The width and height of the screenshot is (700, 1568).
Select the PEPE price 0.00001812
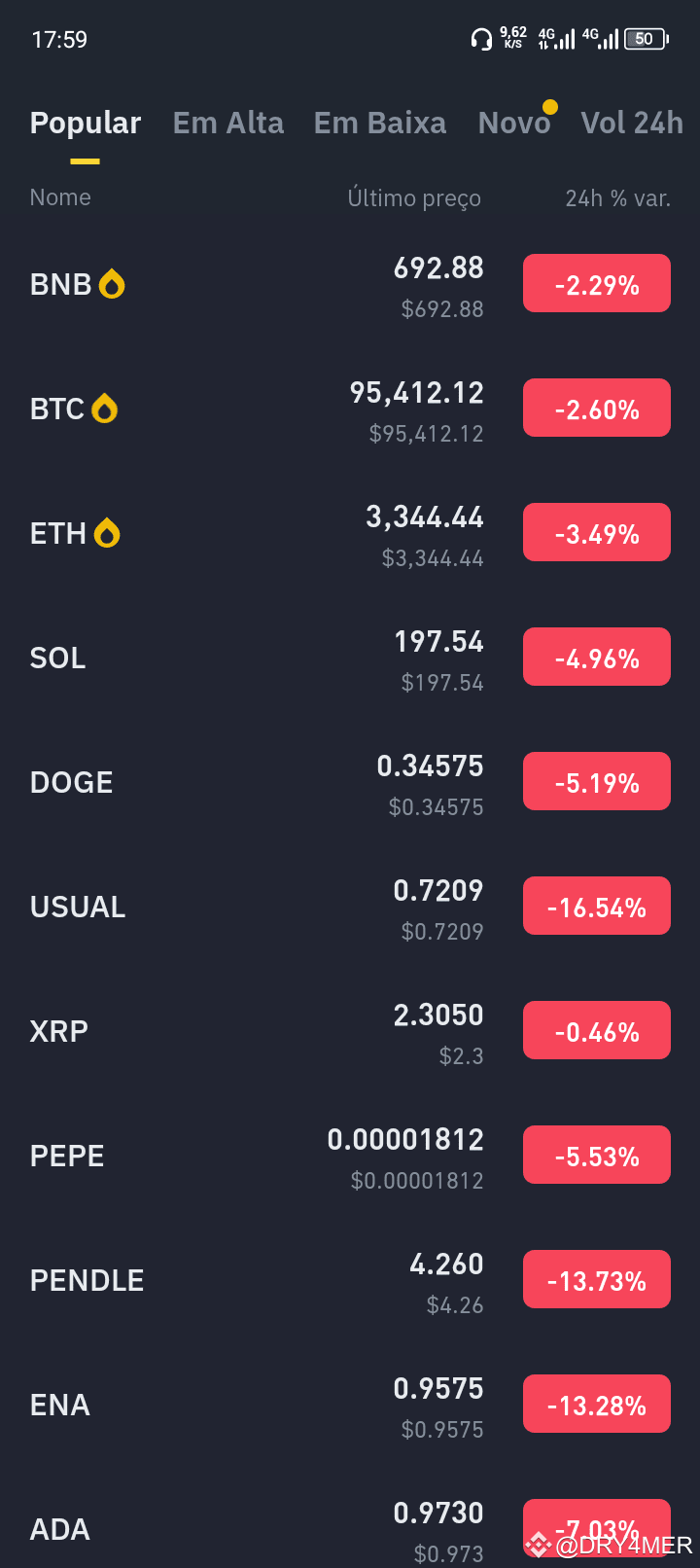(405, 1139)
